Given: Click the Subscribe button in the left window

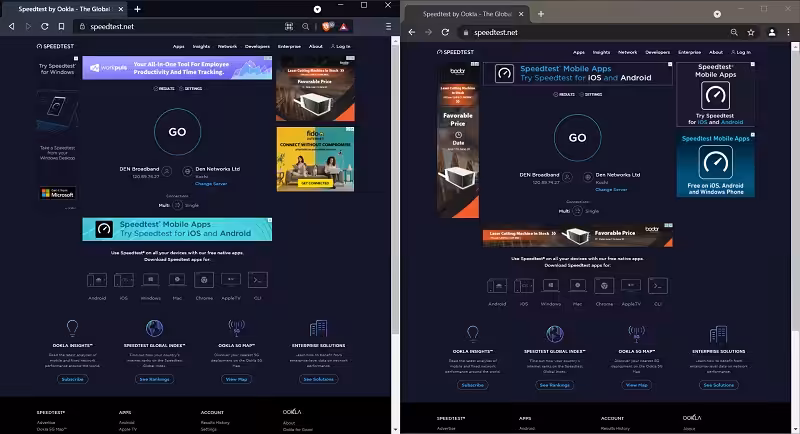Looking at the screenshot, I should 72,379.
